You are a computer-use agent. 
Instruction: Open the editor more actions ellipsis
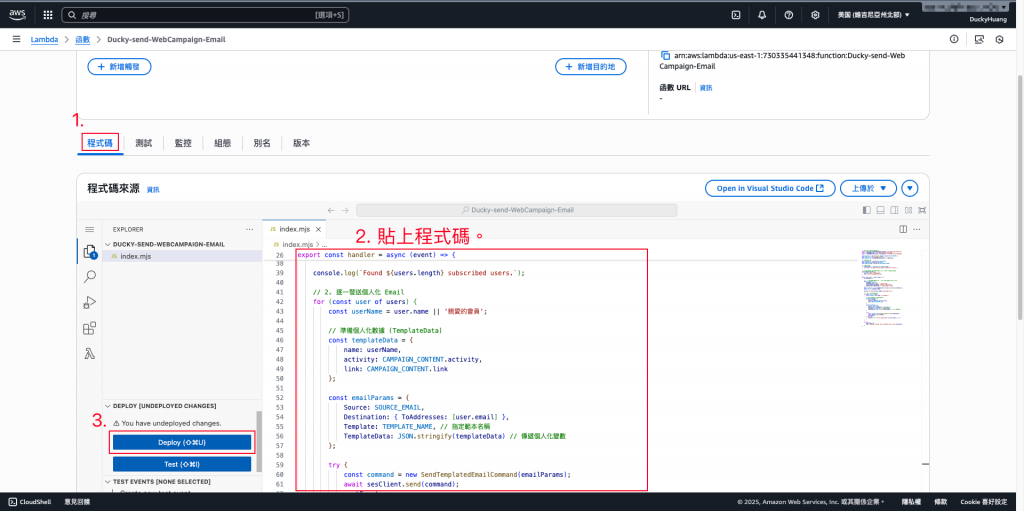tap(919, 229)
